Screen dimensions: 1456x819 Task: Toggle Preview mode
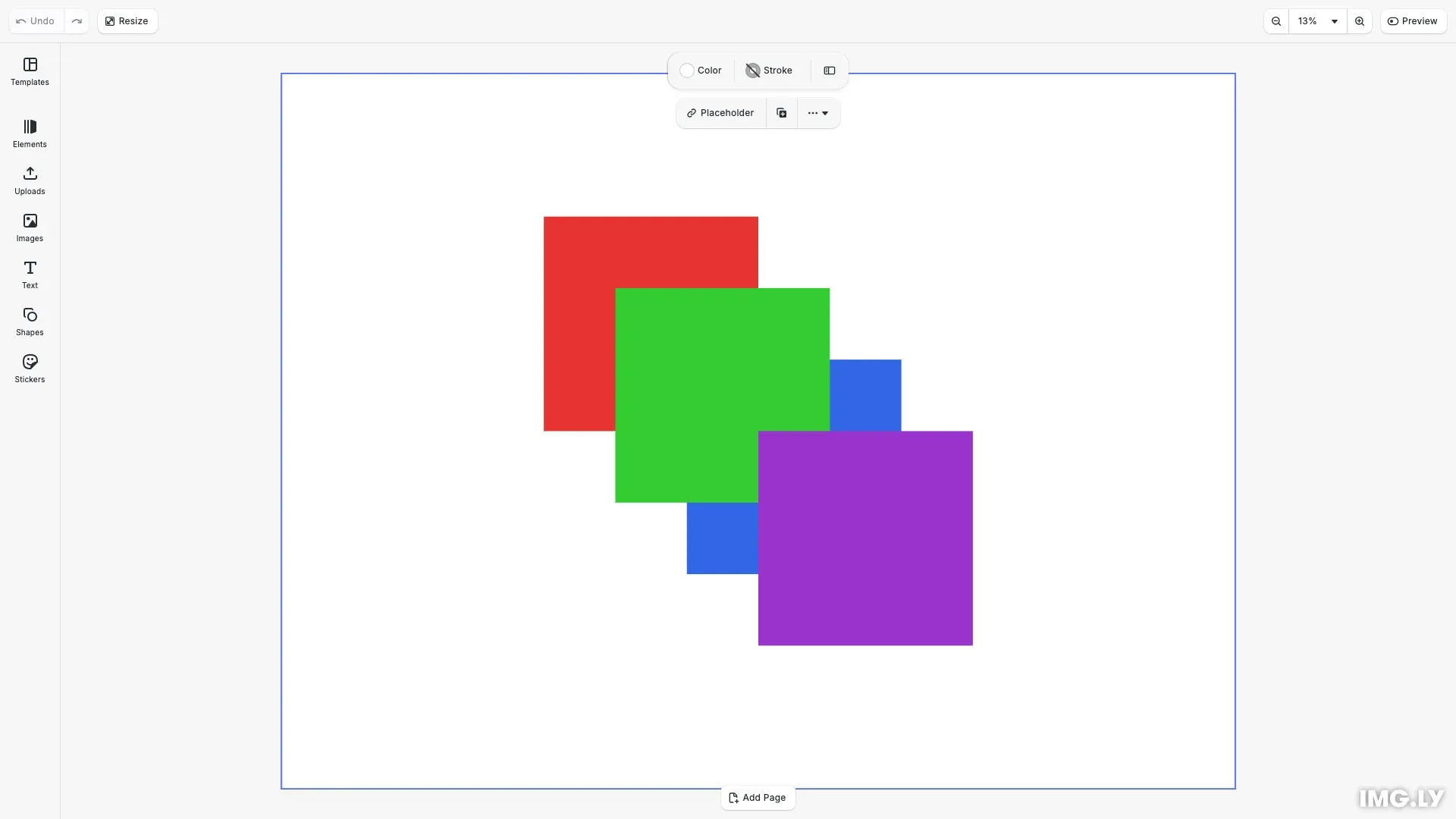1414,20
